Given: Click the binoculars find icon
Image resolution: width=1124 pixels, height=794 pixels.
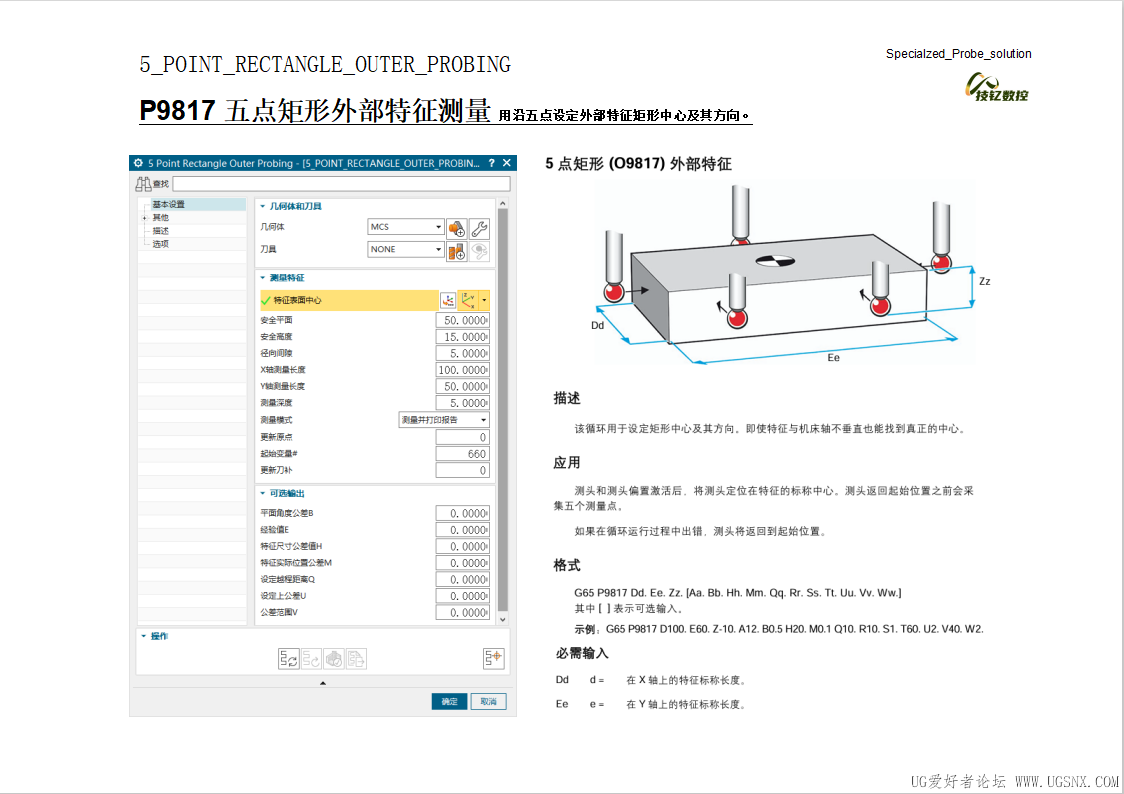Looking at the screenshot, I should (143, 184).
